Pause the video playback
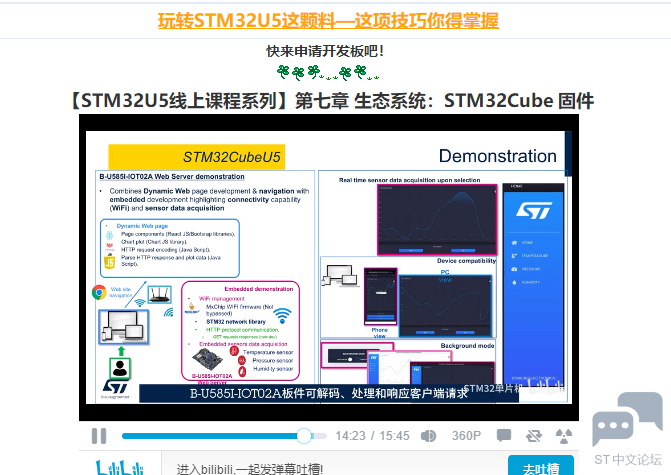The height and width of the screenshot is (475, 671). tap(99, 436)
